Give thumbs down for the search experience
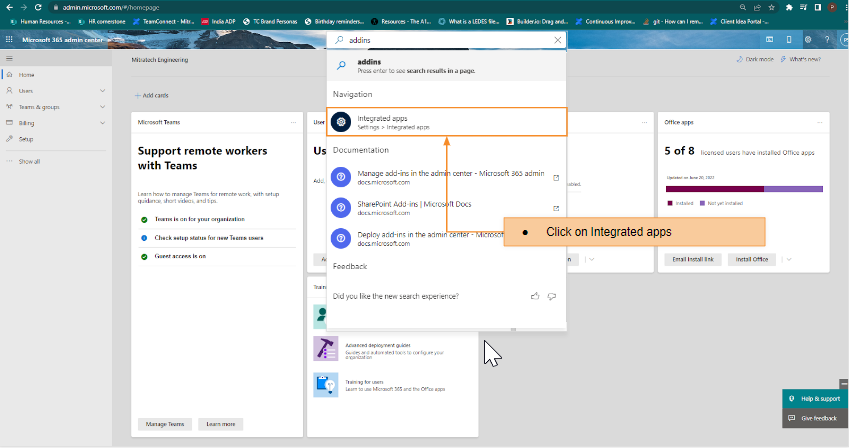The image size is (849, 448). pos(552,296)
